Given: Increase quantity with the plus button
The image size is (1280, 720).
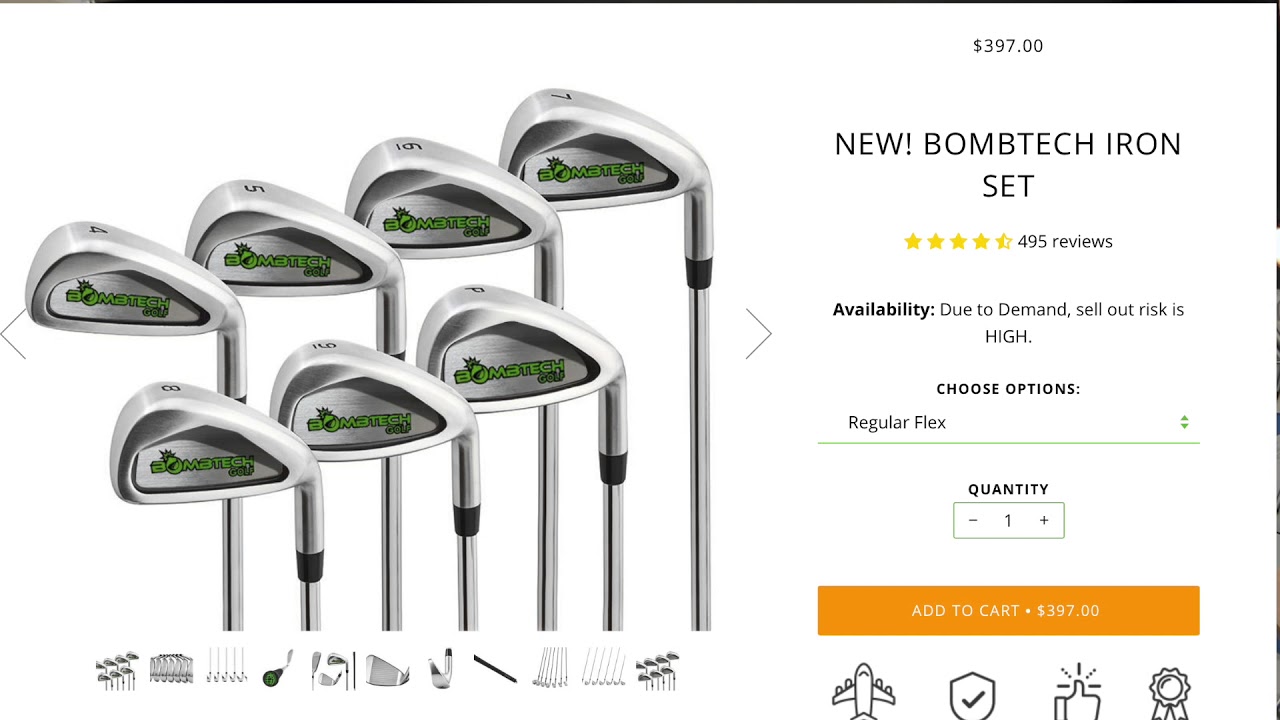Looking at the screenshot, I should pyautogui.click(x=1044, y=520).
